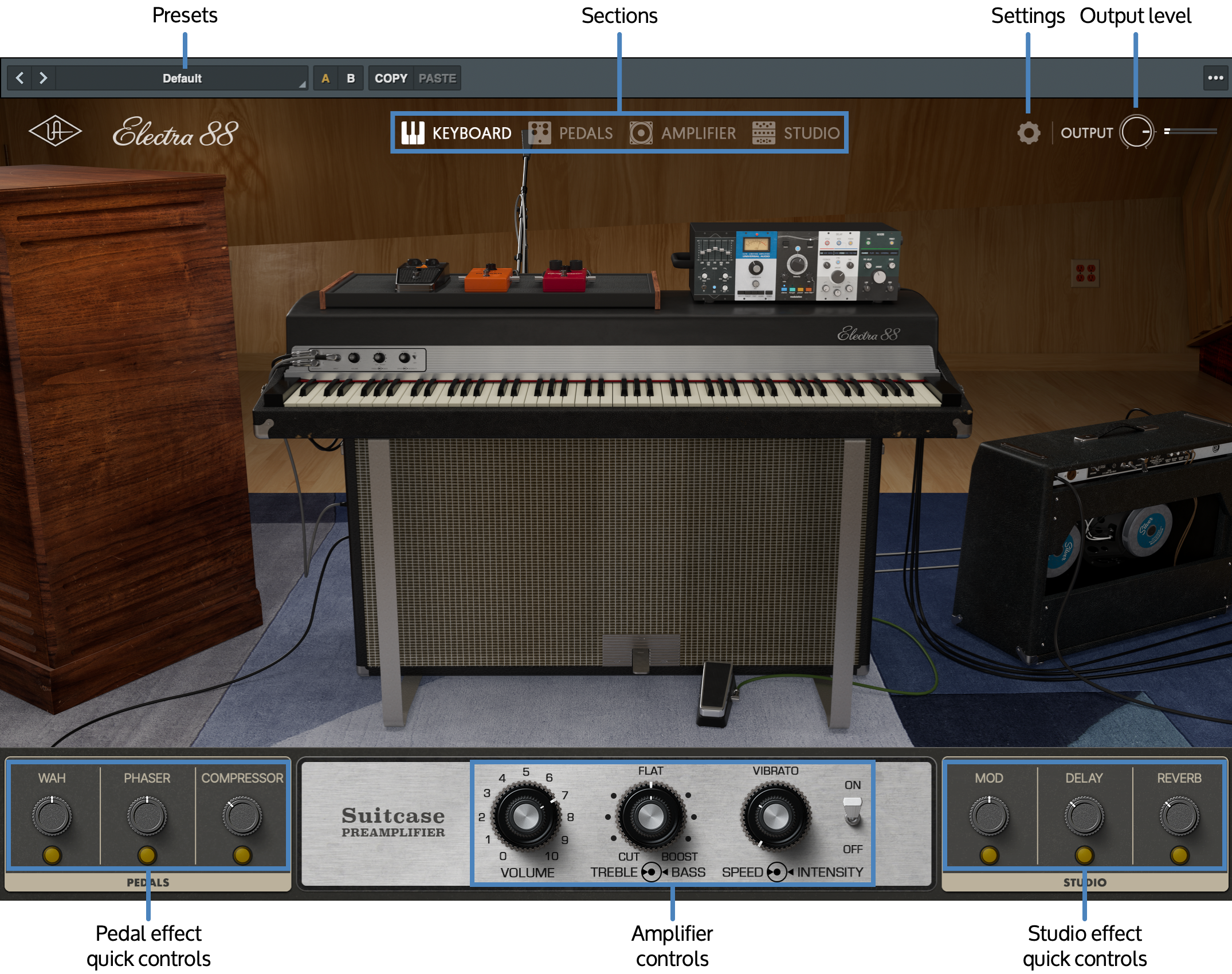Click the COPY button

click(x=391, y=78)
